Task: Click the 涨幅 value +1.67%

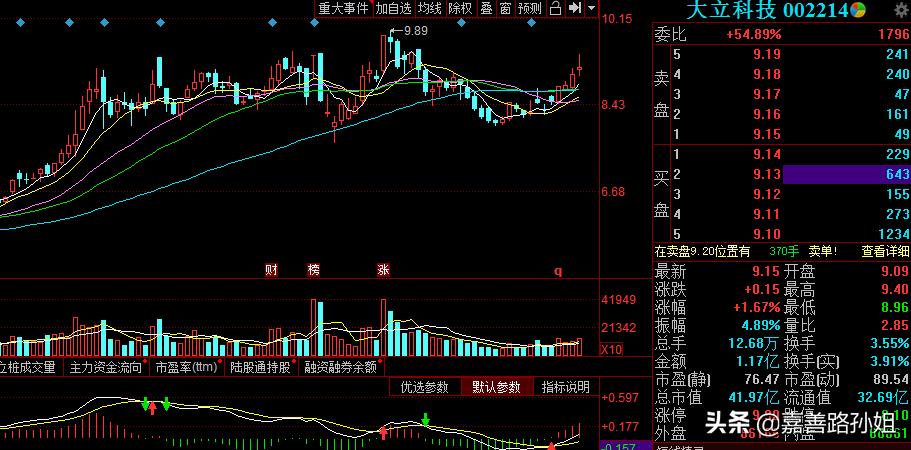Action: 755,307
